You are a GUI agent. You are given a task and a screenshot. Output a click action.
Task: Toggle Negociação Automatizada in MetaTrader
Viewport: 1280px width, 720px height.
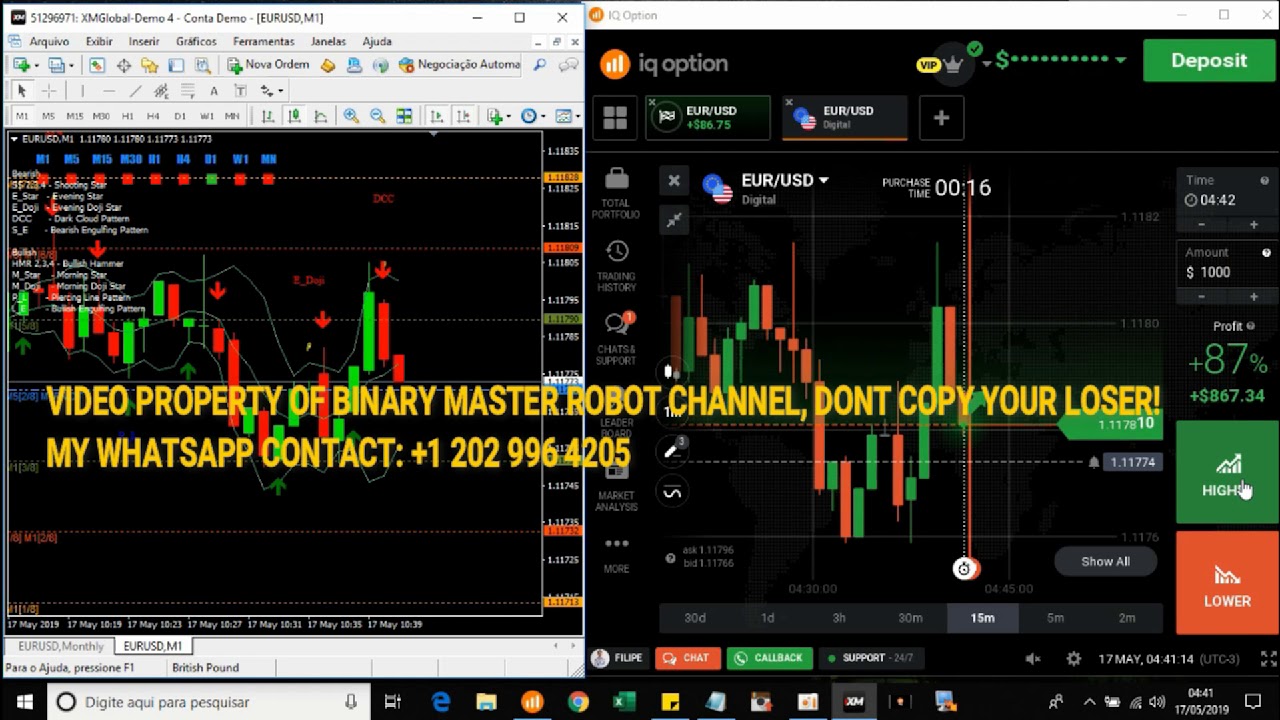pos(459,65)
